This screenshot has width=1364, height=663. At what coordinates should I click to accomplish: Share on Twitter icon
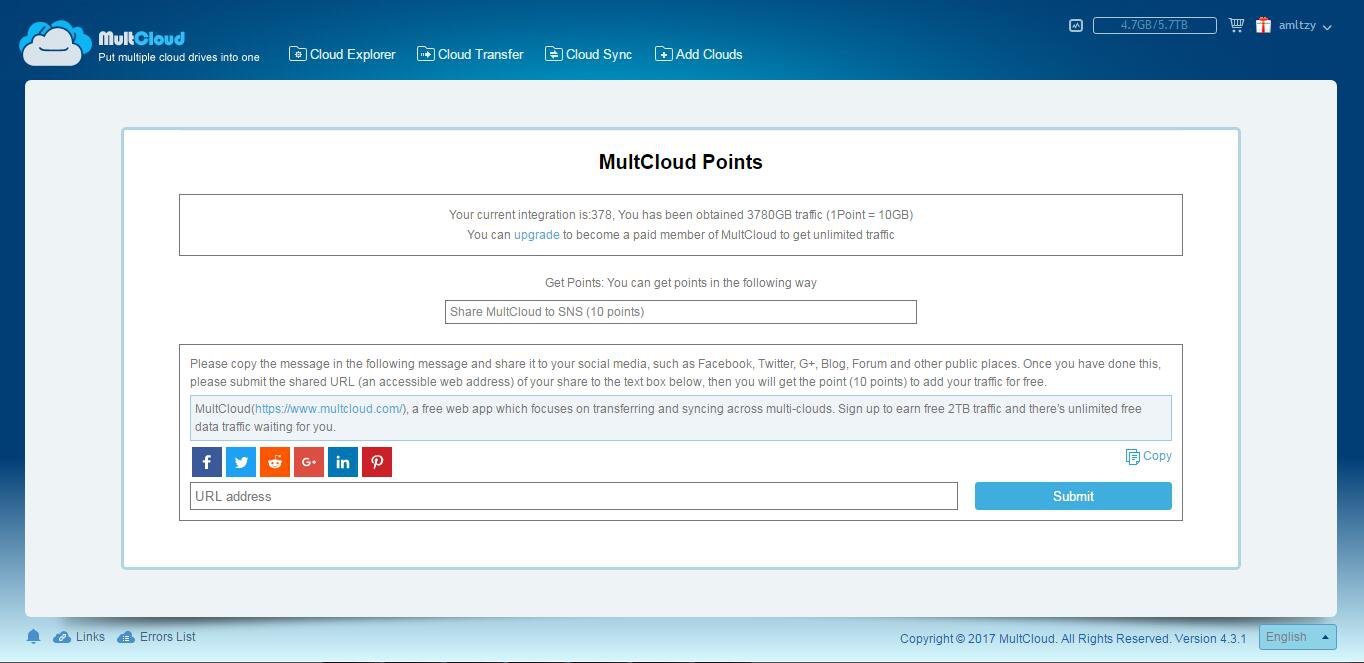click(241, 462)
